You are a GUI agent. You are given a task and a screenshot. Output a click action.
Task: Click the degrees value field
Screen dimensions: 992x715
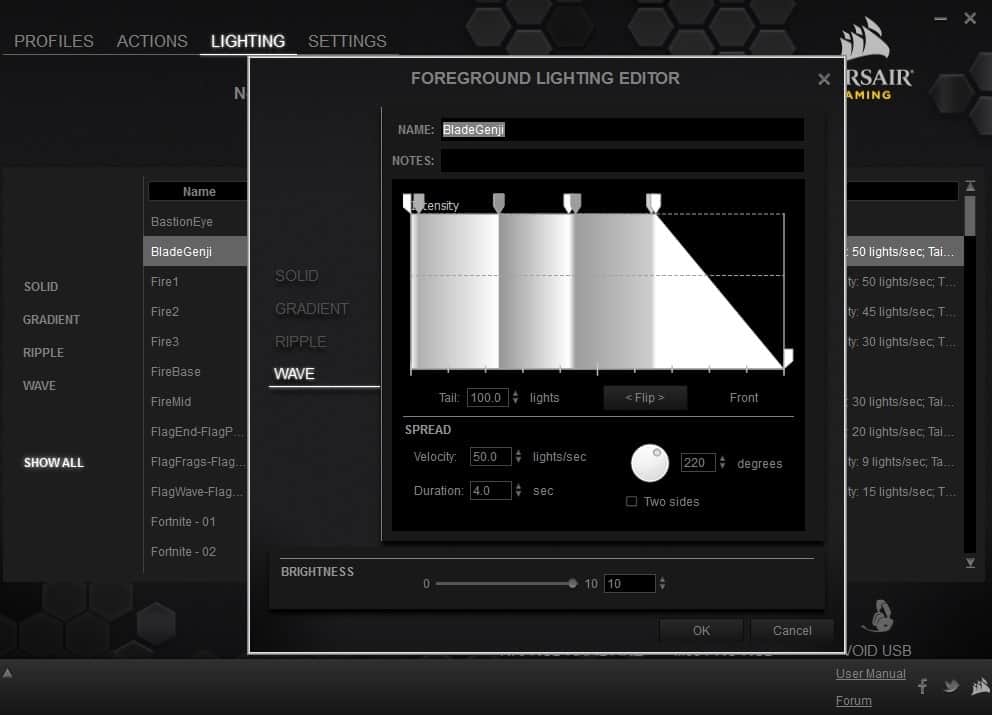point(698,463)
